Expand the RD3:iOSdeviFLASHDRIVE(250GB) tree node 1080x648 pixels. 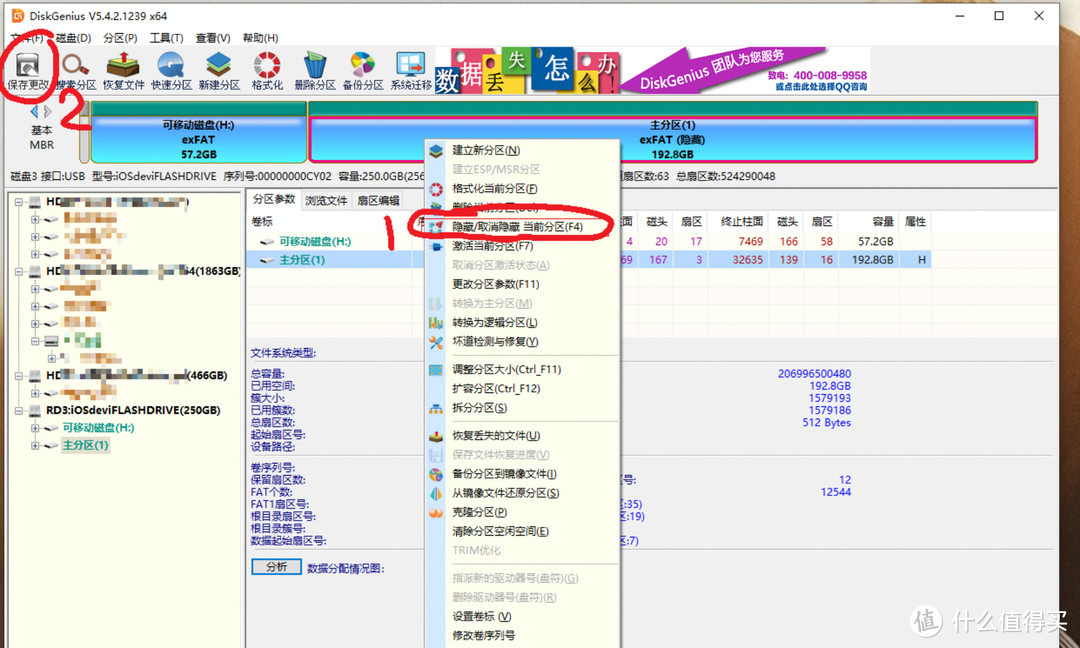20,410
